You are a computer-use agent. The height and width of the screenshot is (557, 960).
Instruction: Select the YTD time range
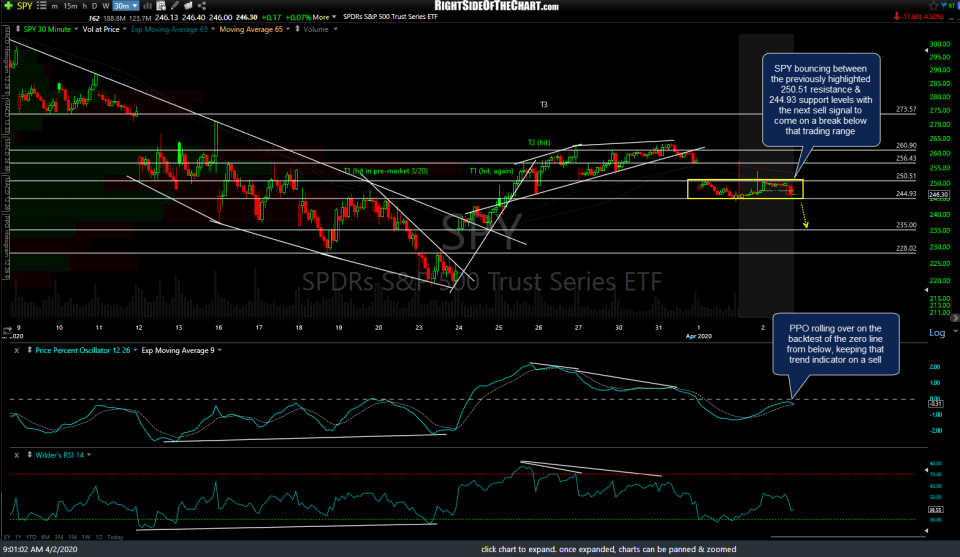pos(31,537)
